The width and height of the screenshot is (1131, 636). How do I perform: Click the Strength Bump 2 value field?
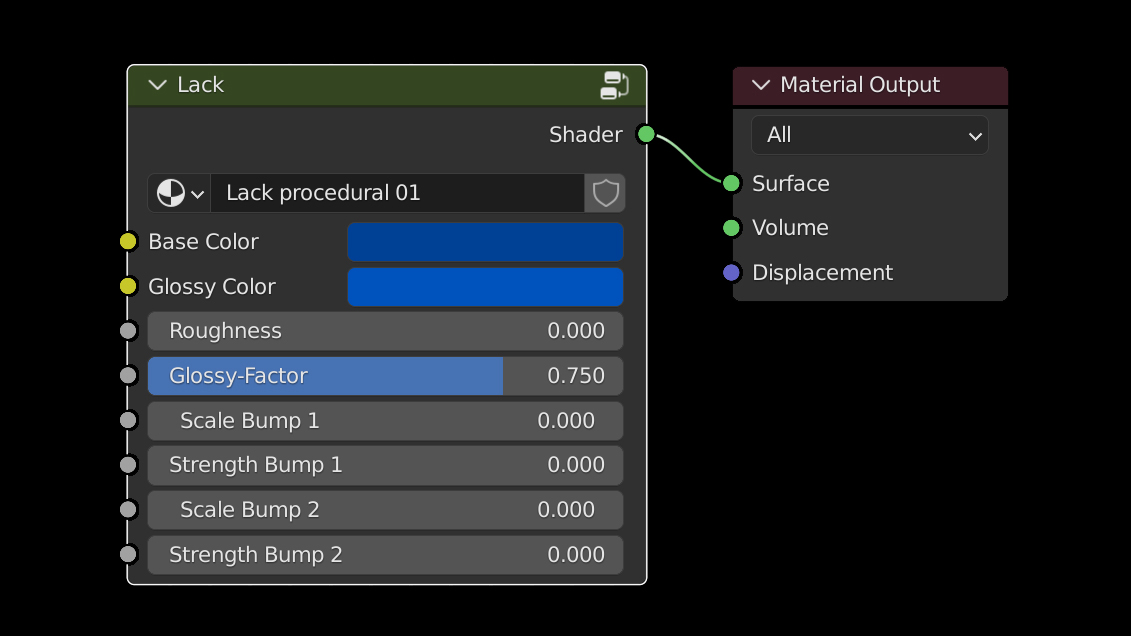(x=385, y=555)
